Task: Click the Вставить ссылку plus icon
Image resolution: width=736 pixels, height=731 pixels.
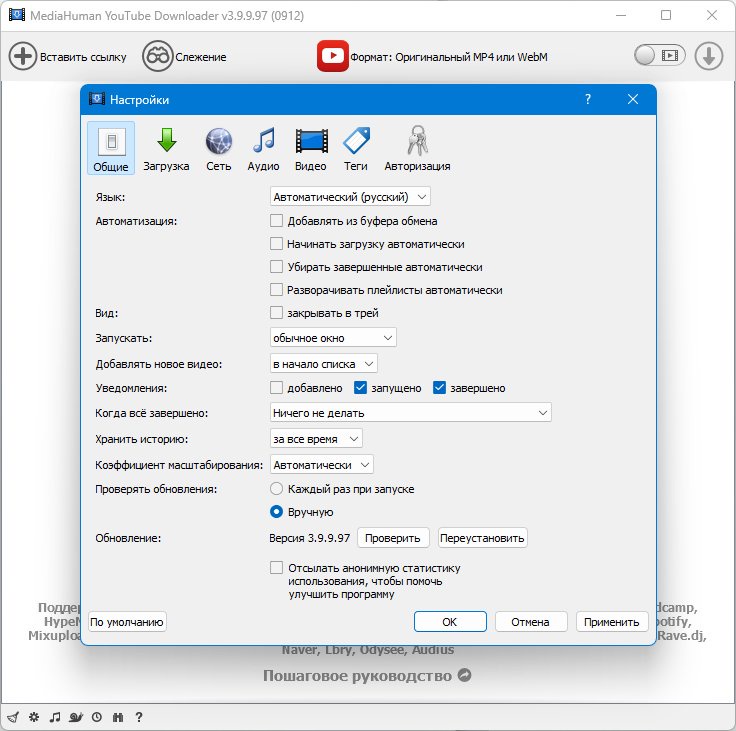Action: coord(22,56)
